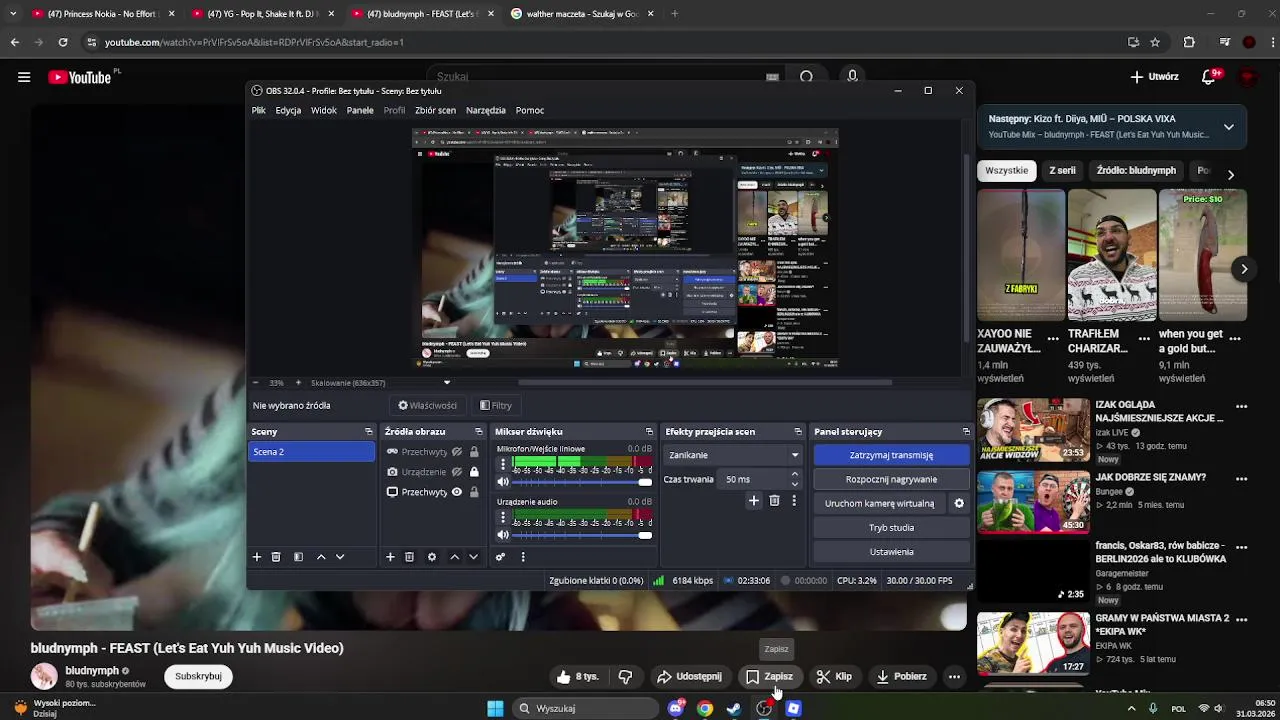The width and height of the screenshot is (1280, 720).
Task: Zoom in the OBS preview
Action: (299, 383)
